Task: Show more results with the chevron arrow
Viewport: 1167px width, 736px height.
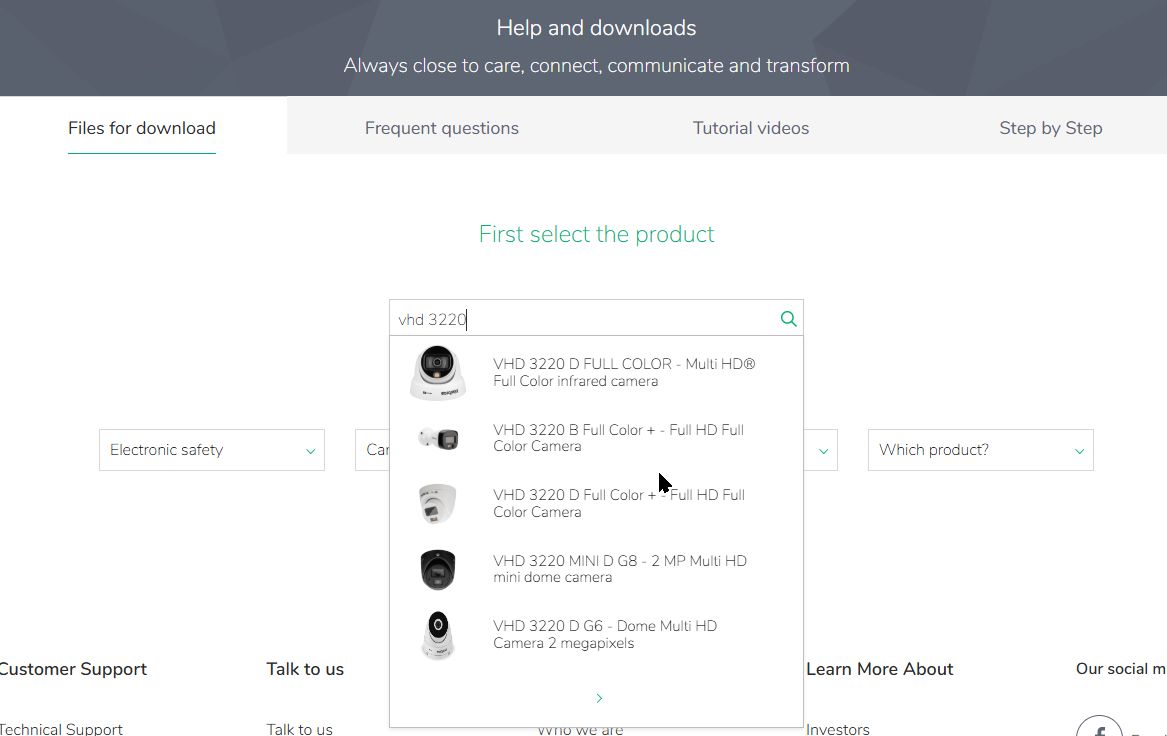Action: click(x=598, y=698)
